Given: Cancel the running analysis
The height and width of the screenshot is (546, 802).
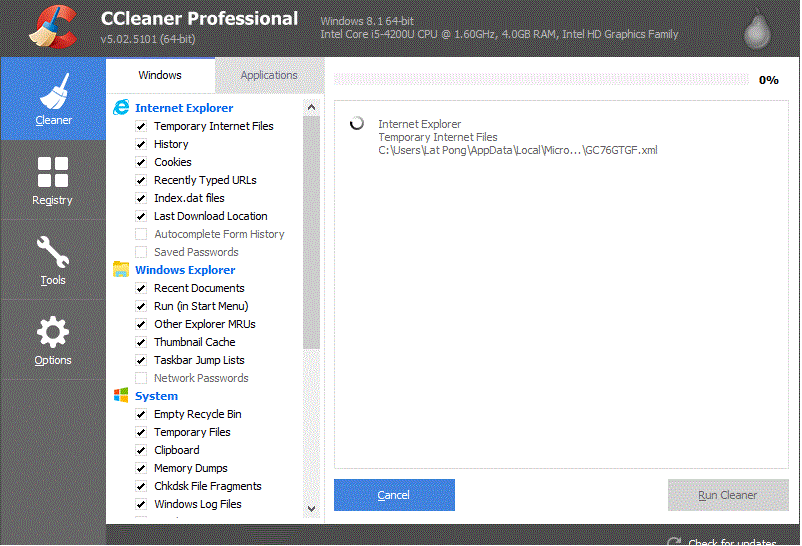Looking at the screenshot, I should (x=394, y=495).
